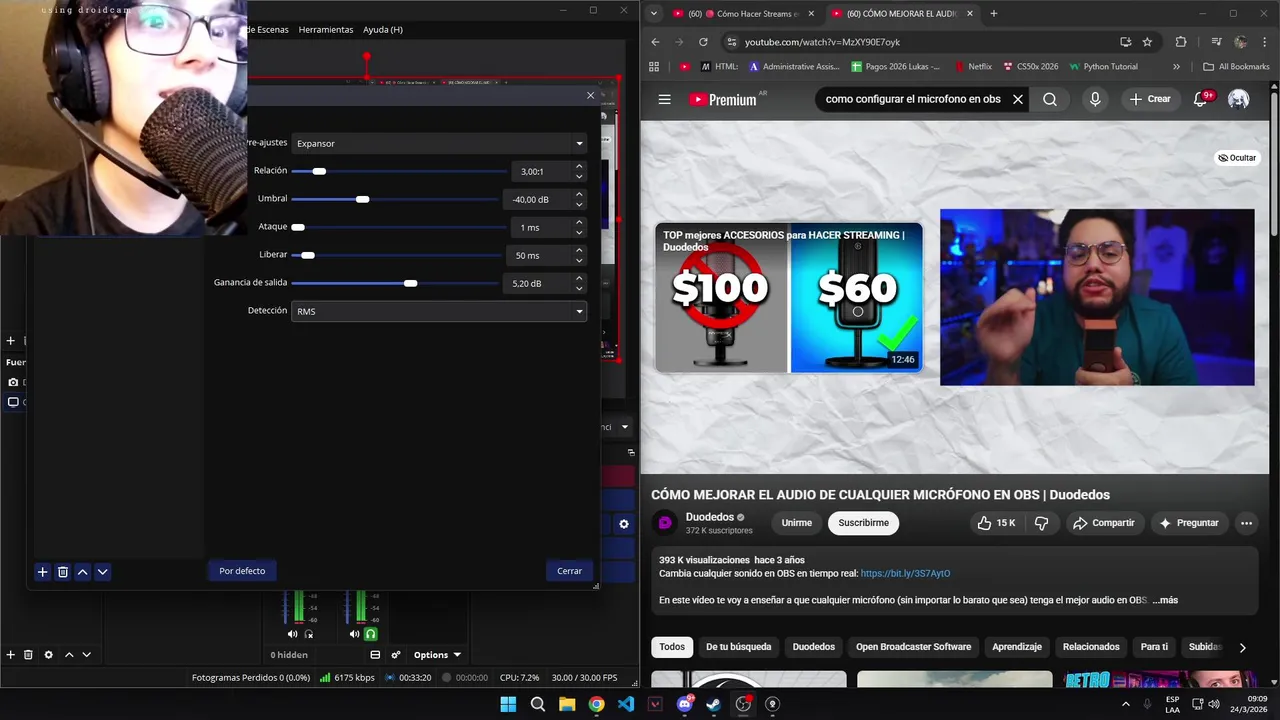The height and width of the screenshot is (720, 1280).
Task: Open the bit.ly description link
Action: point(905,574)
